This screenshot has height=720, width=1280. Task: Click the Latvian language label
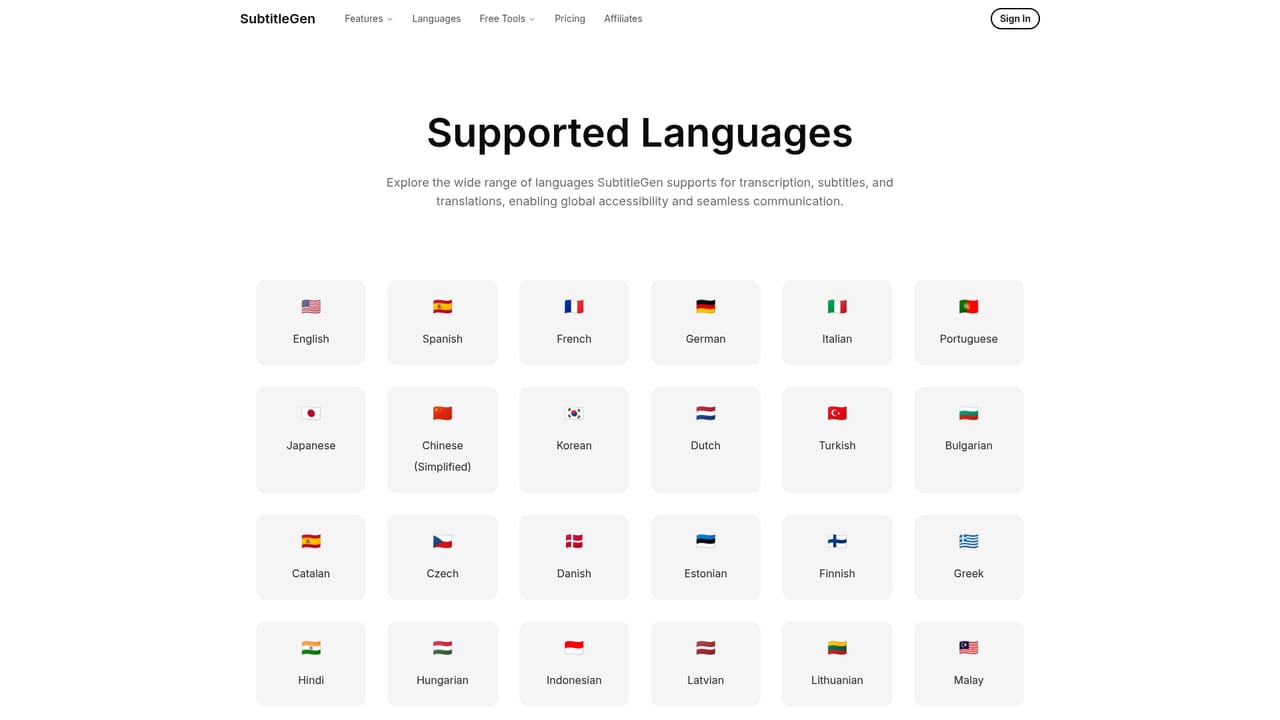click(x=705, y=680)
